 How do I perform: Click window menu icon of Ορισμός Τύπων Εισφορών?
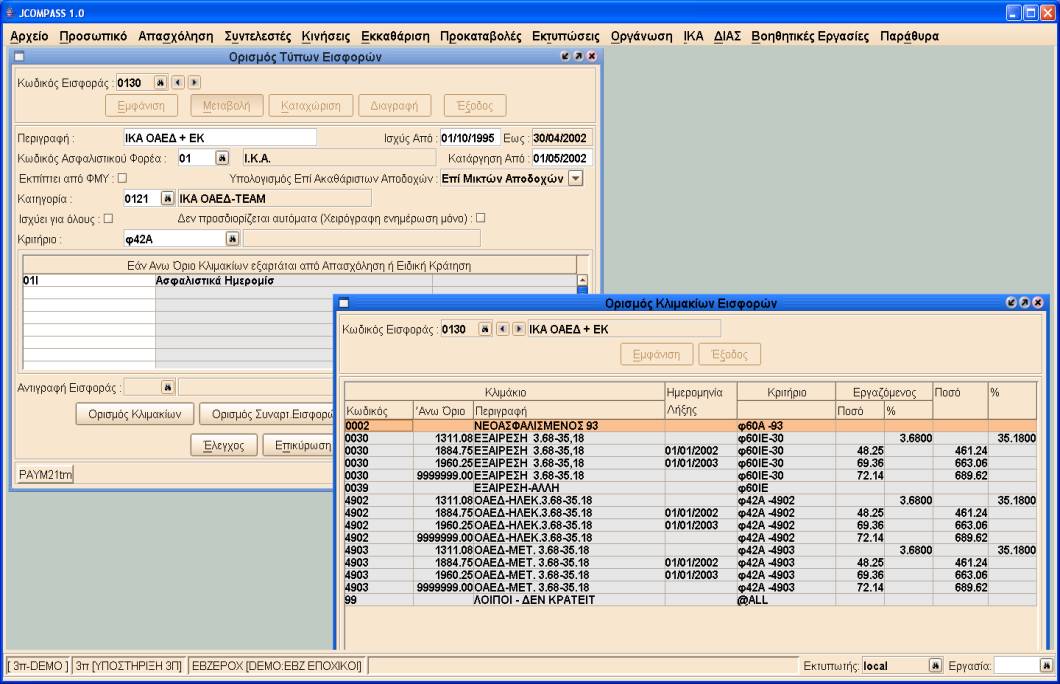pyautogui.click(x=19, y=57)
